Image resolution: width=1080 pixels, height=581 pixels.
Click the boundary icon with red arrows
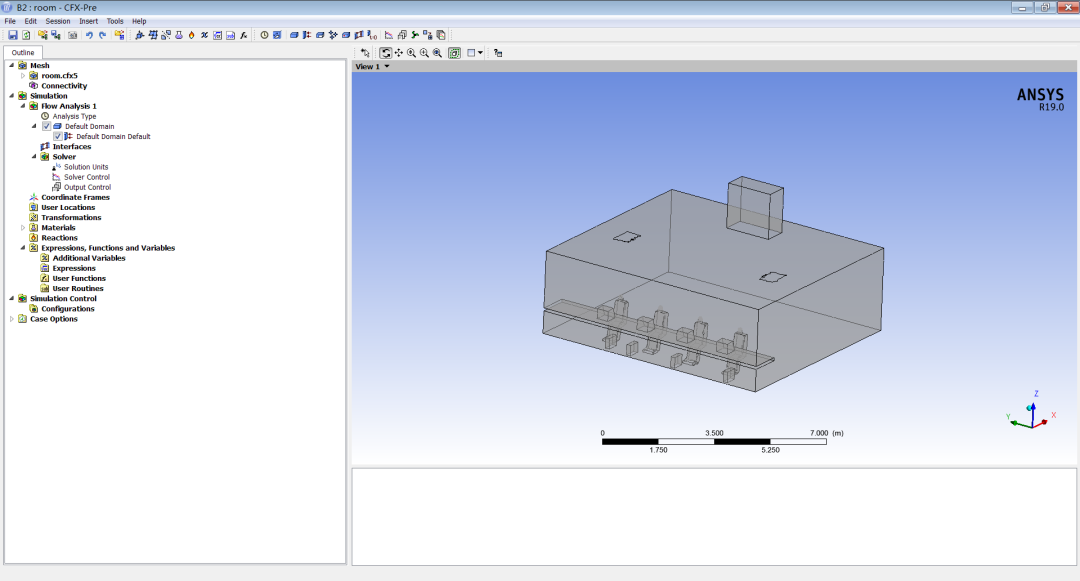tap(307, 35)
